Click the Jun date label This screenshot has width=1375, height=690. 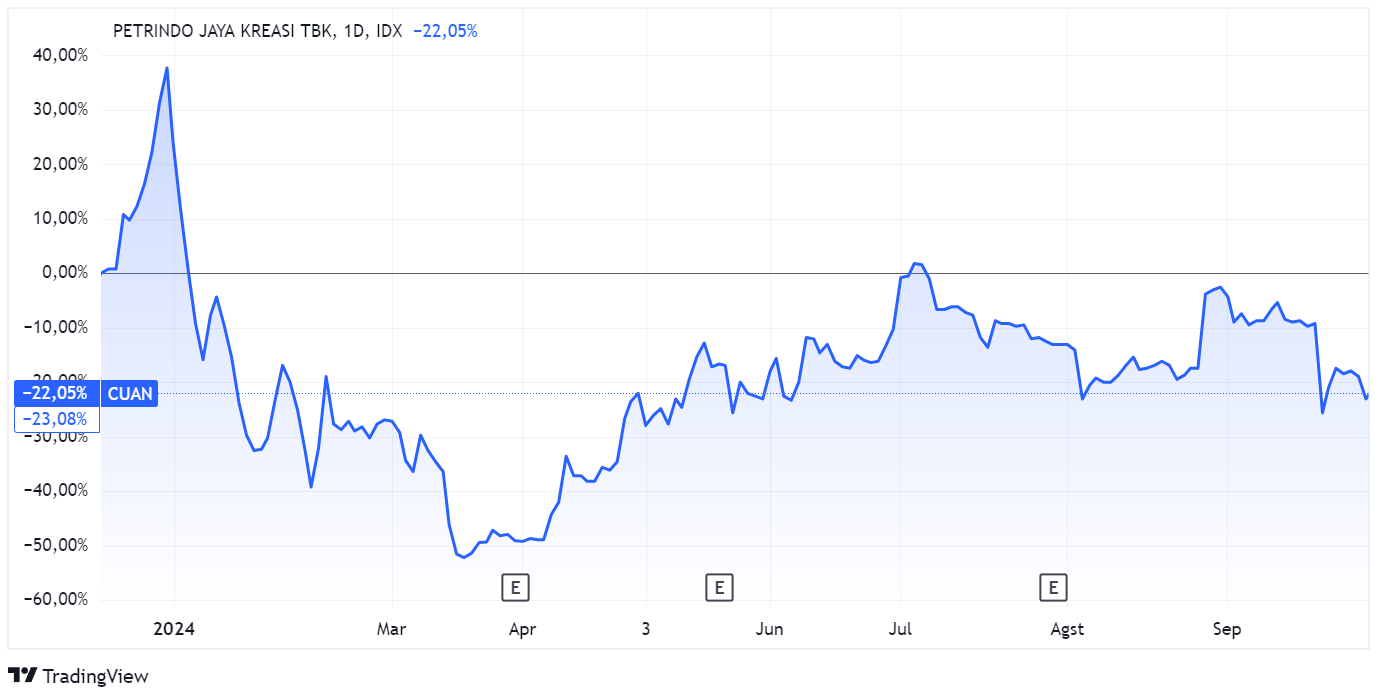[769, 629]
